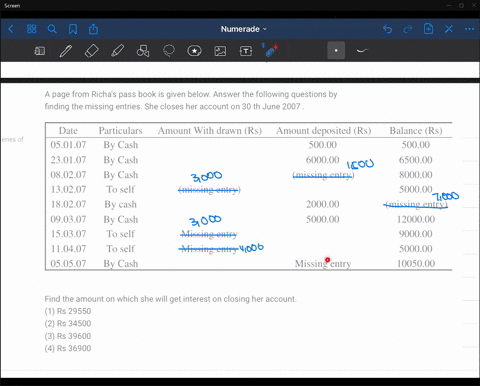Bookmark the current page
Image resolution: width=480 pixels, height=386 pixels.
click(x=73, y=29)
